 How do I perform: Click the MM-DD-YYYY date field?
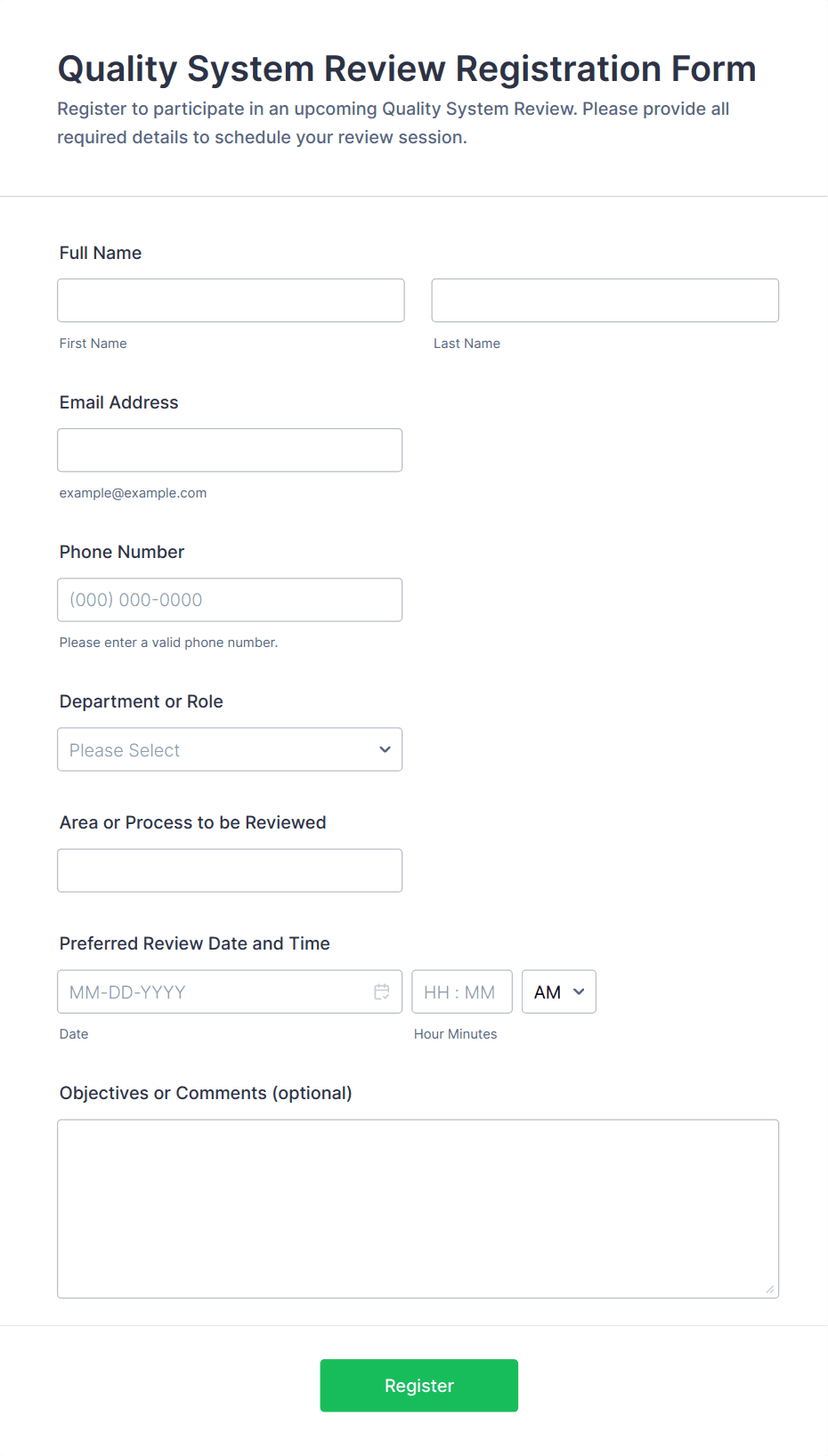[x=214, y=991]
